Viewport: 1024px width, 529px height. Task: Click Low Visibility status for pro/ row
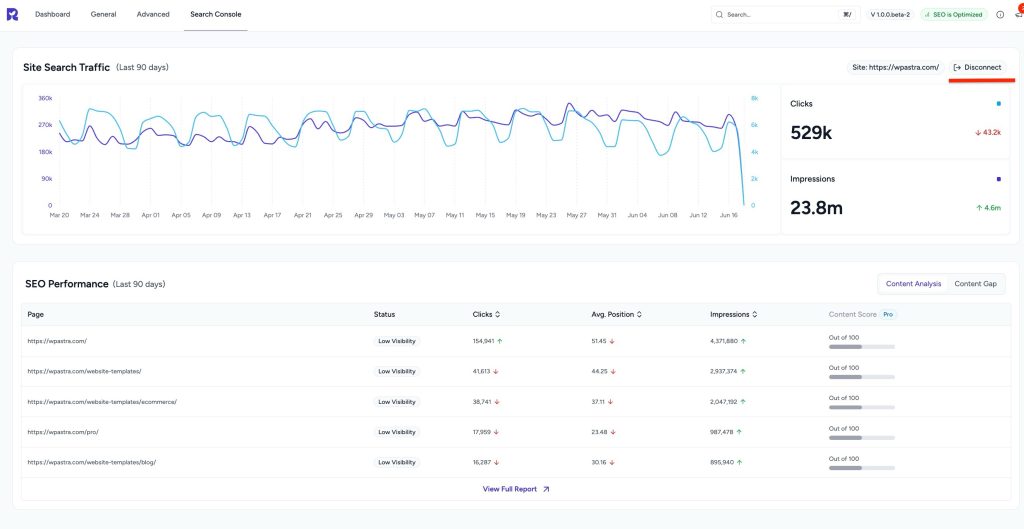click(x=397, y=432)
